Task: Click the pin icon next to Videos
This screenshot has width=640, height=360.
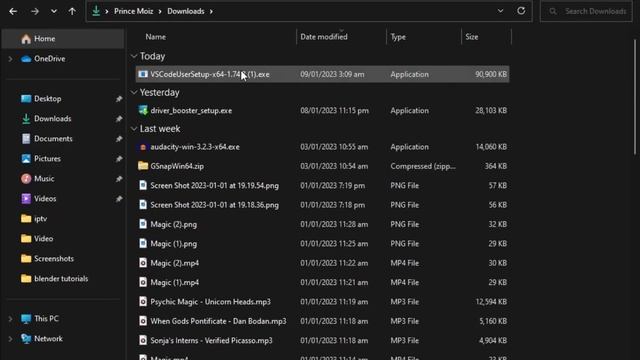Action: 119,199
